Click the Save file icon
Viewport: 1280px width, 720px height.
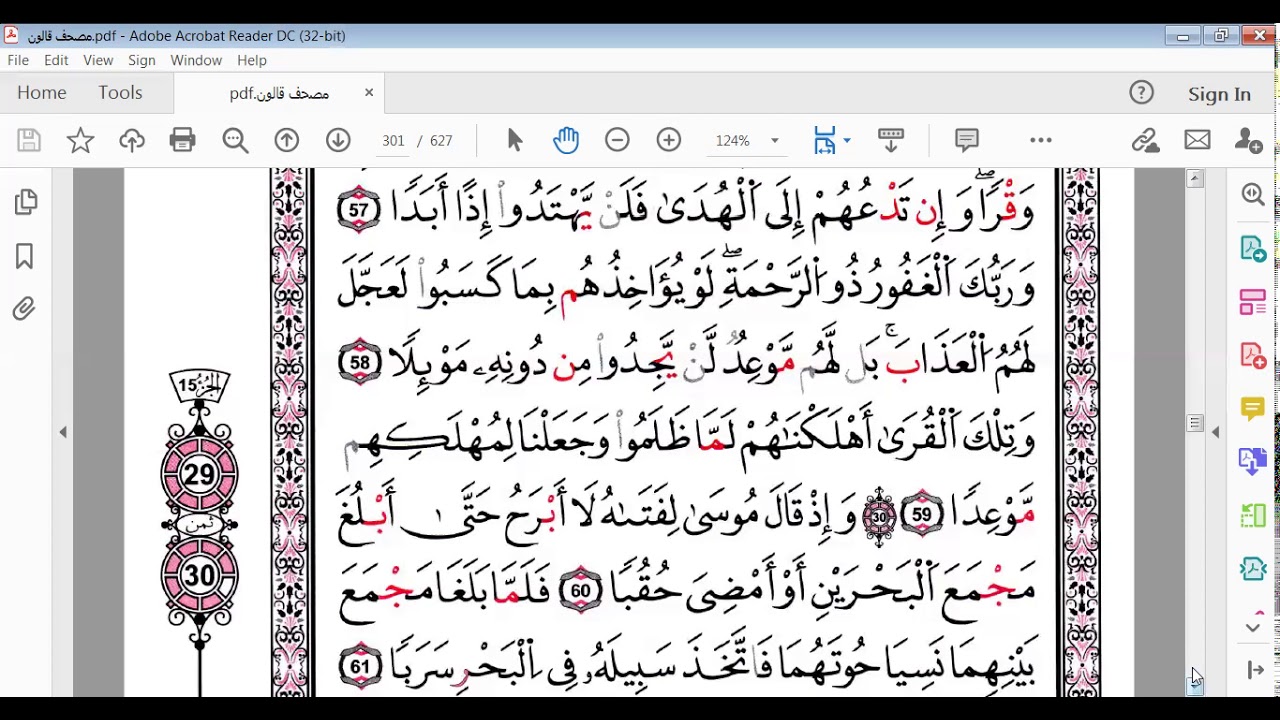29,141
